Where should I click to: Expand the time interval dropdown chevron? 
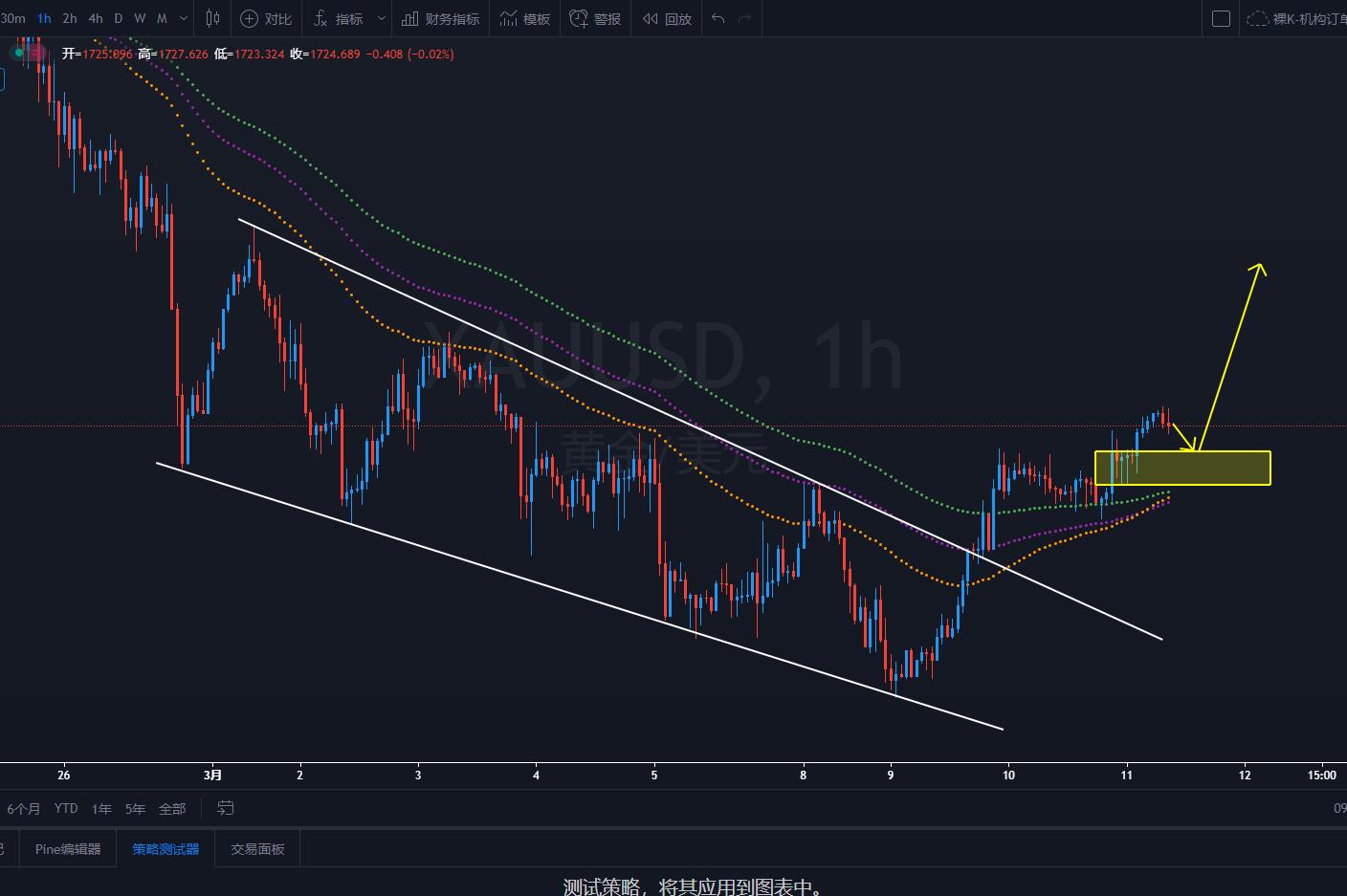pyautogui.click(x=184, y=18)
